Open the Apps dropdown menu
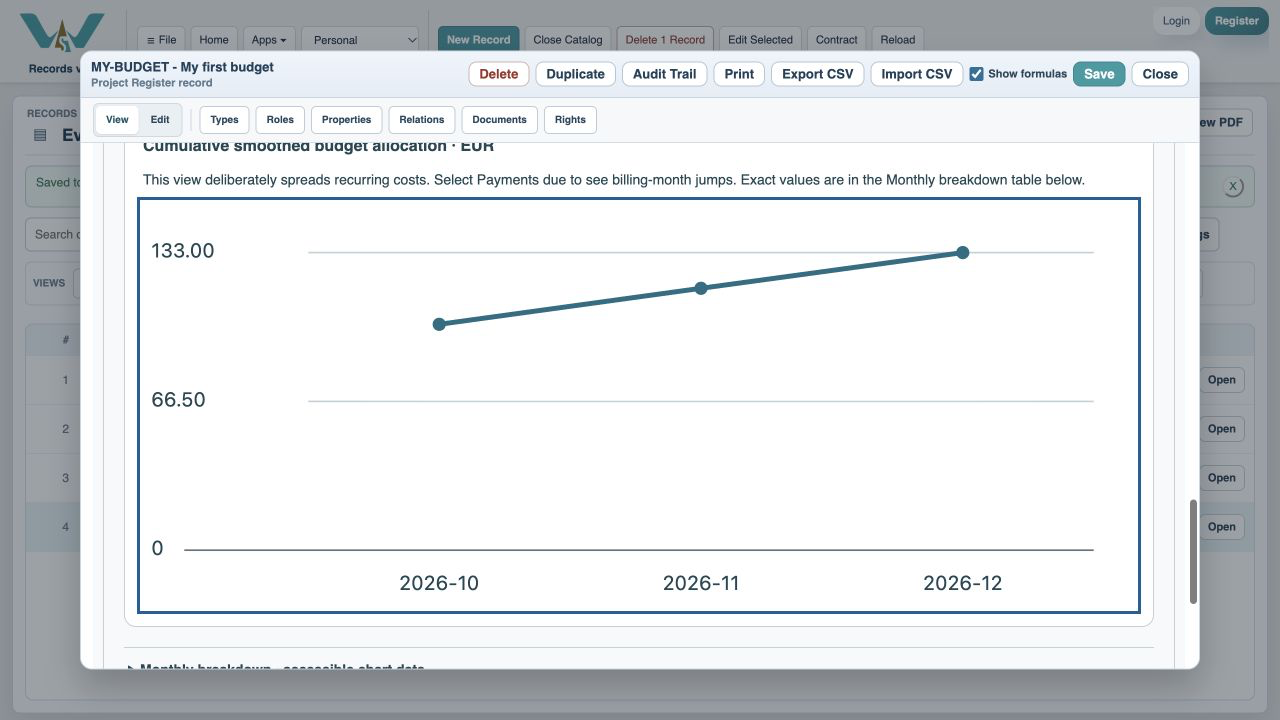The width and height of the screenshot is (1280, 720). pos(269,40)
